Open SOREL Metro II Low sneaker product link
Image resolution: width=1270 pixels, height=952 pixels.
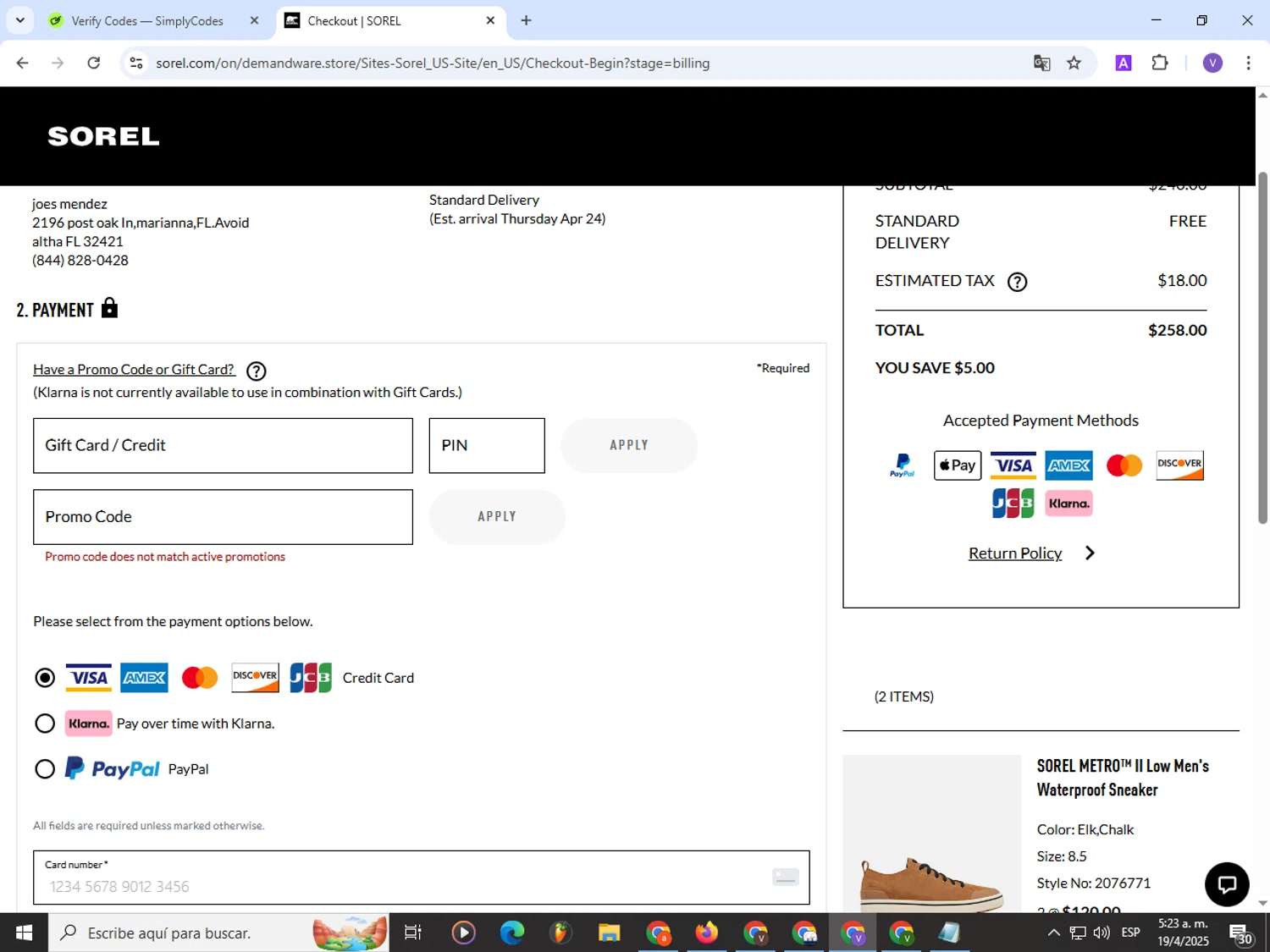pos(1123,778)
